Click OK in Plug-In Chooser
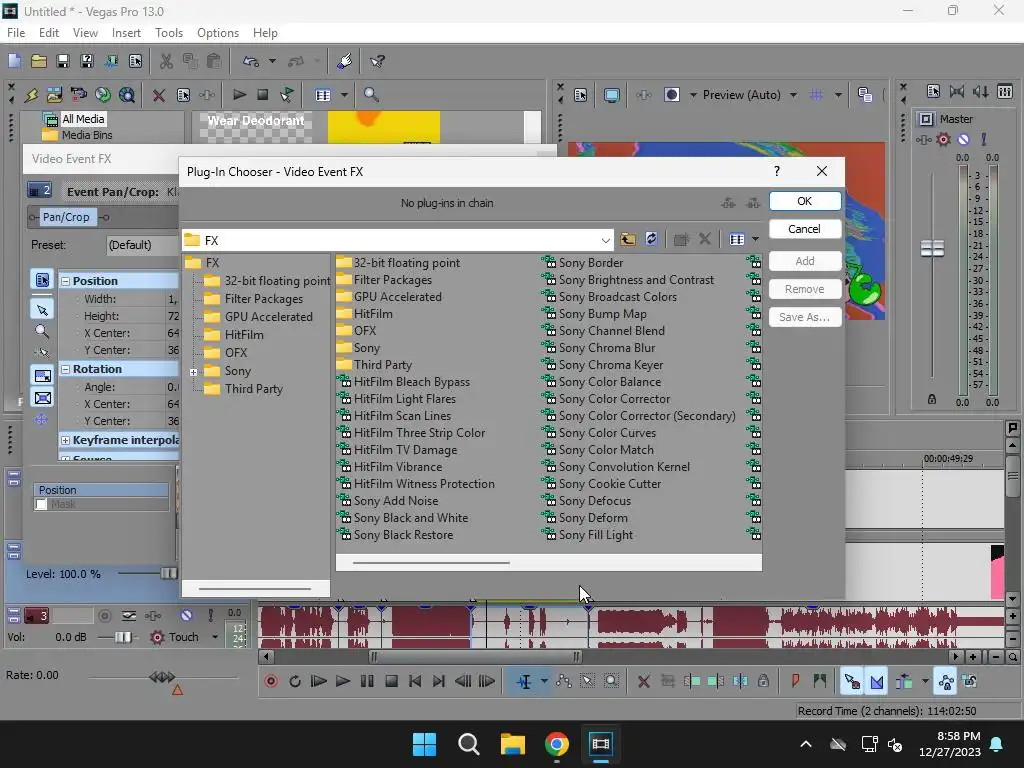This screenshot has height=768, width=1024. [805, 201]
